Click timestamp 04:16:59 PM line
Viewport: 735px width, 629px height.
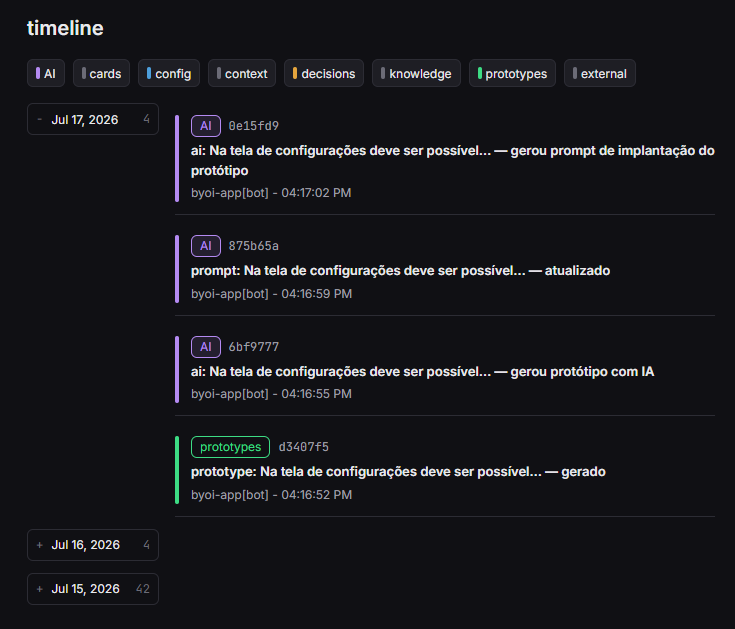[271, 294]
